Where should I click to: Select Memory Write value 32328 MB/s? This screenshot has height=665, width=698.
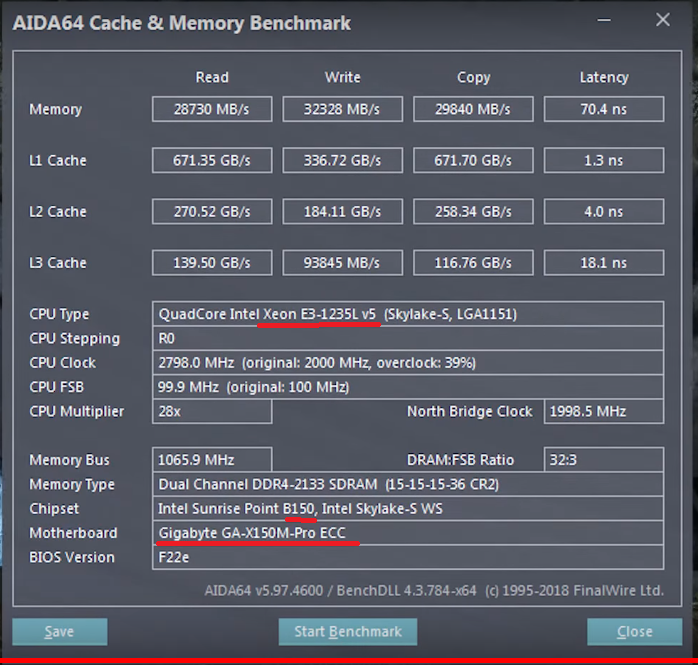coord(342,109)
